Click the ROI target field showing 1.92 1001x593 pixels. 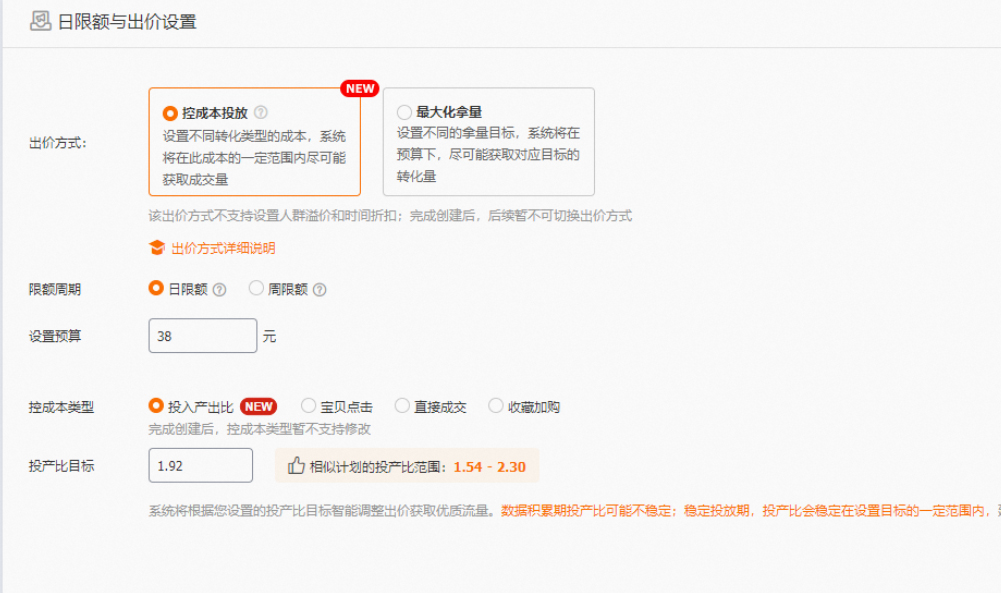click(200, 463)
